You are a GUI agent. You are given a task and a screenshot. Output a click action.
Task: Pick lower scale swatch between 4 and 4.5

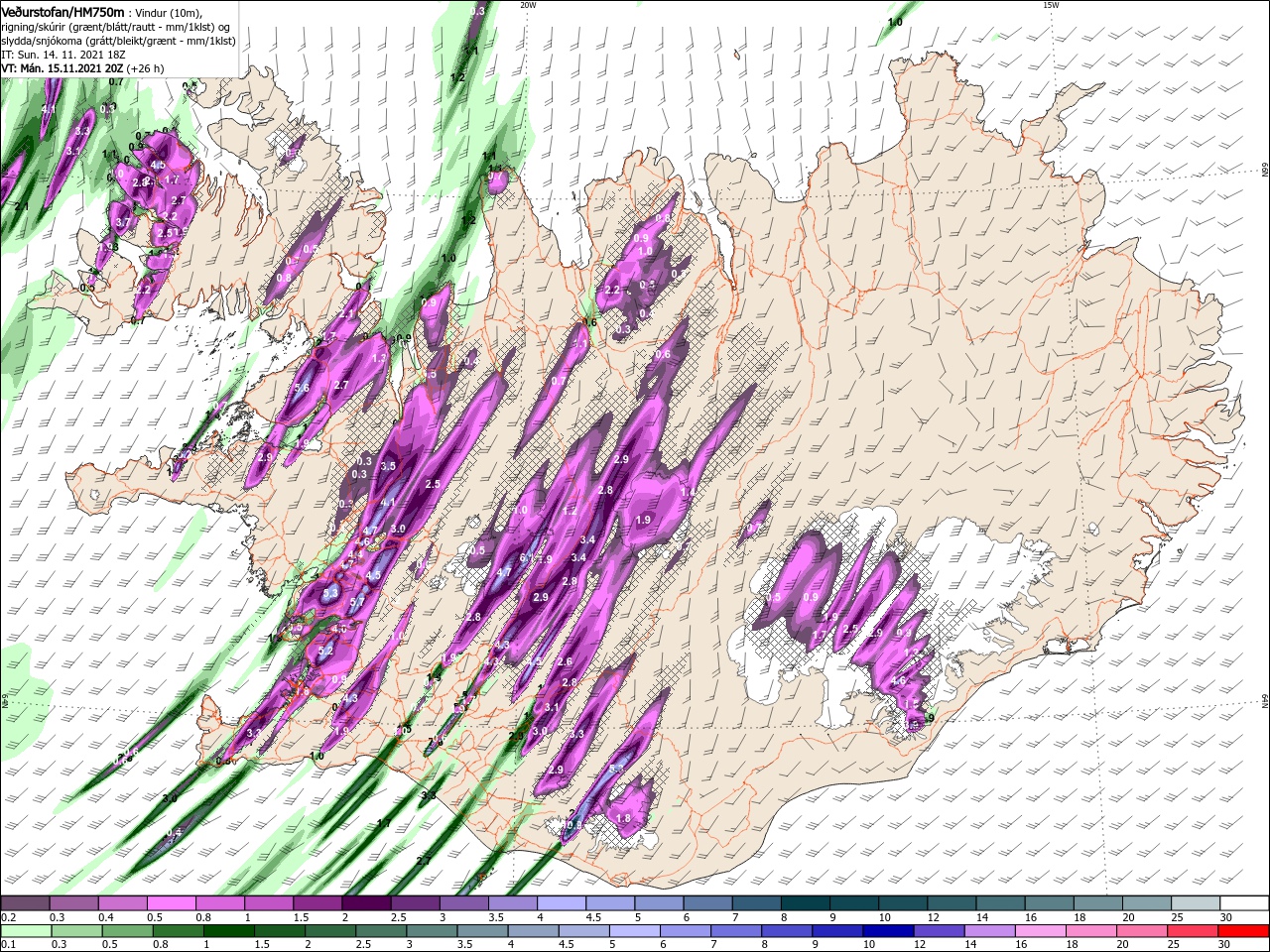[532, 931]
